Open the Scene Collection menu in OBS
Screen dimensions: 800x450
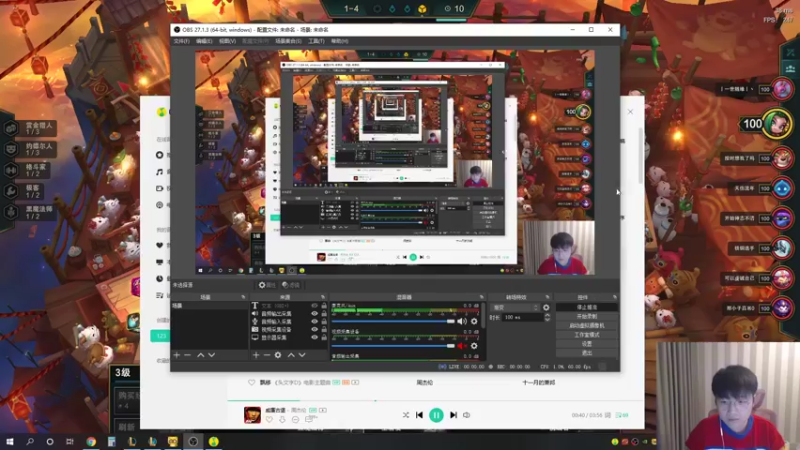288,41
